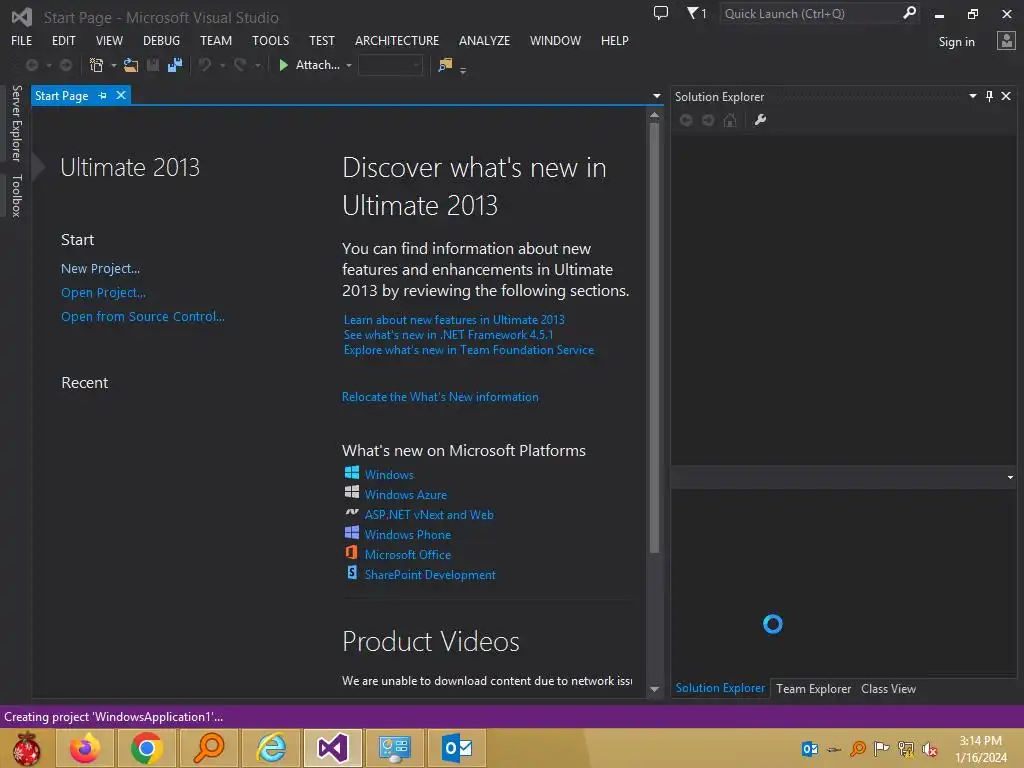The height and width of the screenshot is (768, 1024).
Task: Open the document tab list dropdown arrow
Action: tap(657, 96)
